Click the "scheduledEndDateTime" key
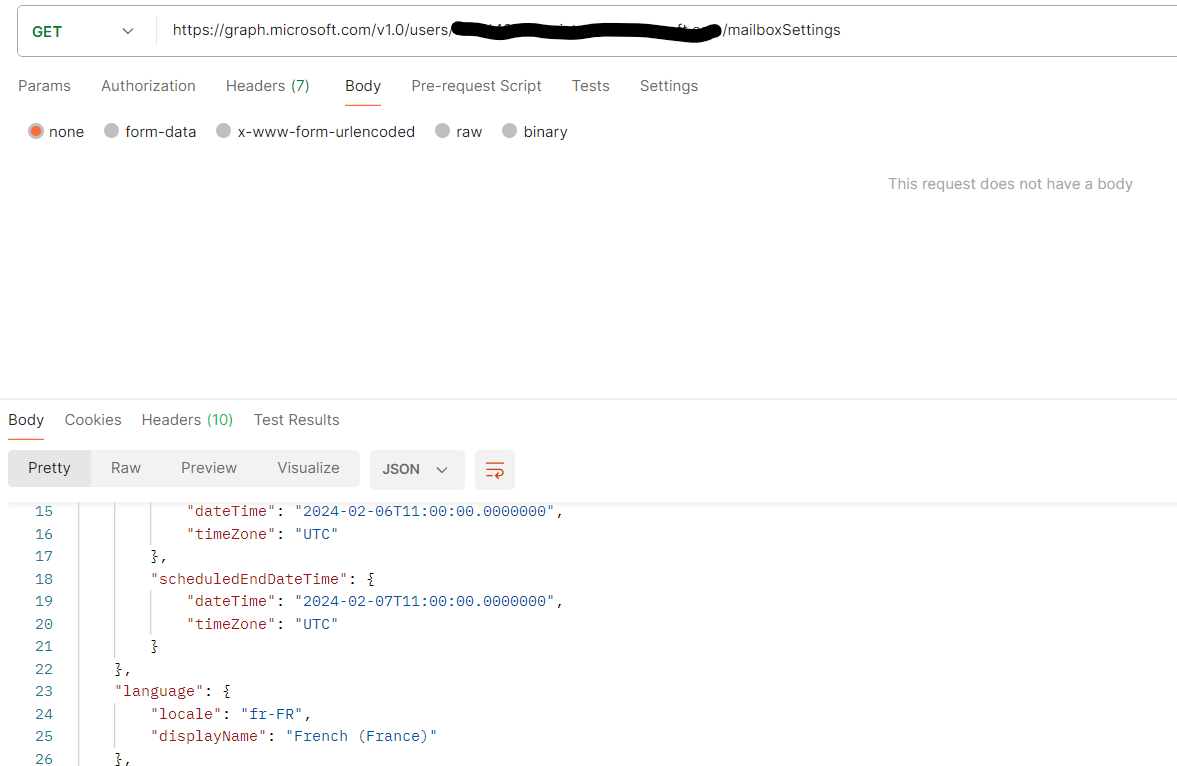Image resolution: width=1177 pixels, height=766 pixels. [248, 579]
